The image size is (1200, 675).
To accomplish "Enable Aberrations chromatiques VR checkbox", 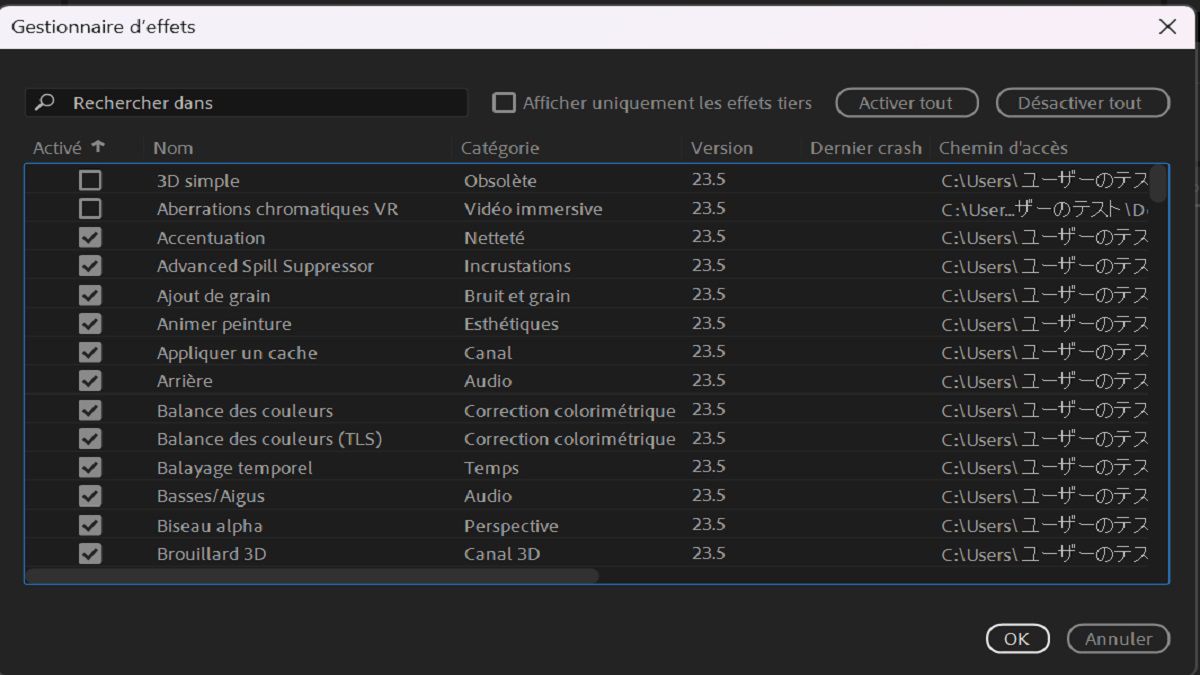I will coord(91,209).
